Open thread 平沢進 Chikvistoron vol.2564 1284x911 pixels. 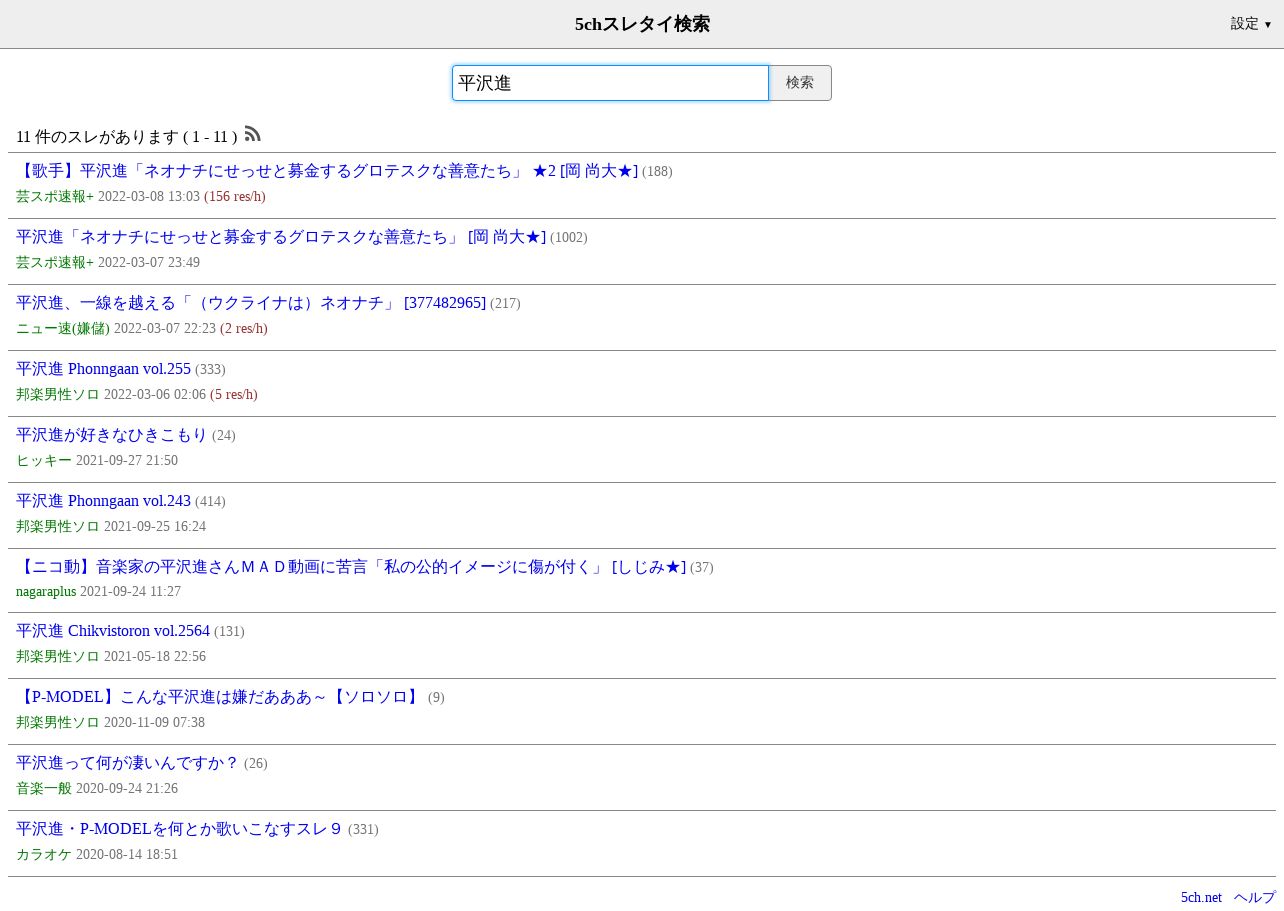[x=113, y=631]
